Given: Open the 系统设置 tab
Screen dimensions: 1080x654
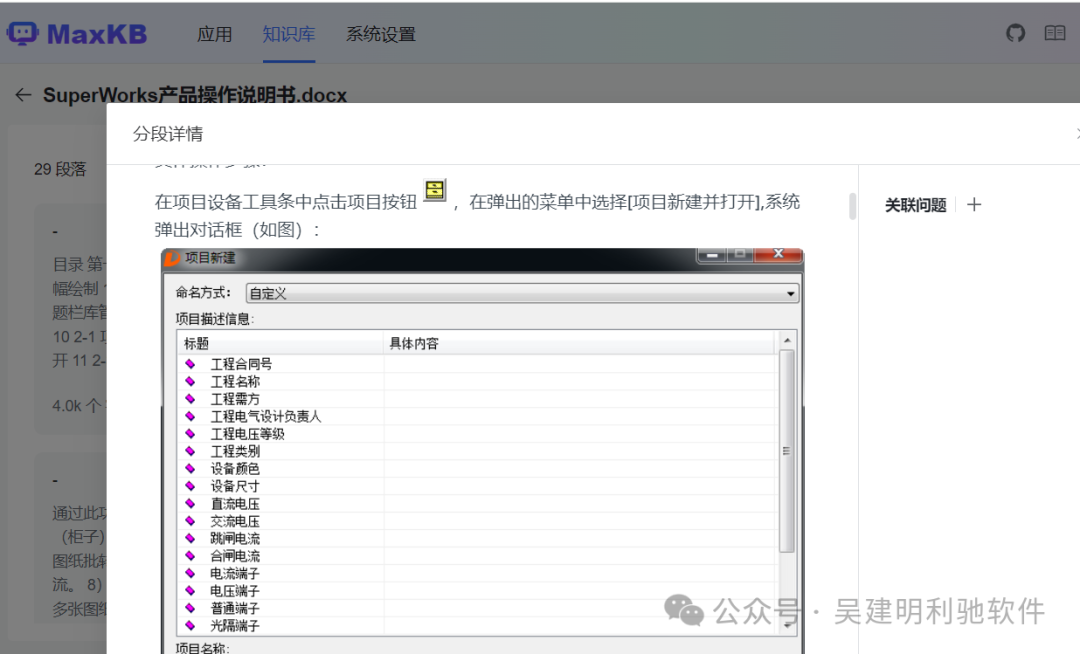Looking at the screenshot, I should [381, 34].
